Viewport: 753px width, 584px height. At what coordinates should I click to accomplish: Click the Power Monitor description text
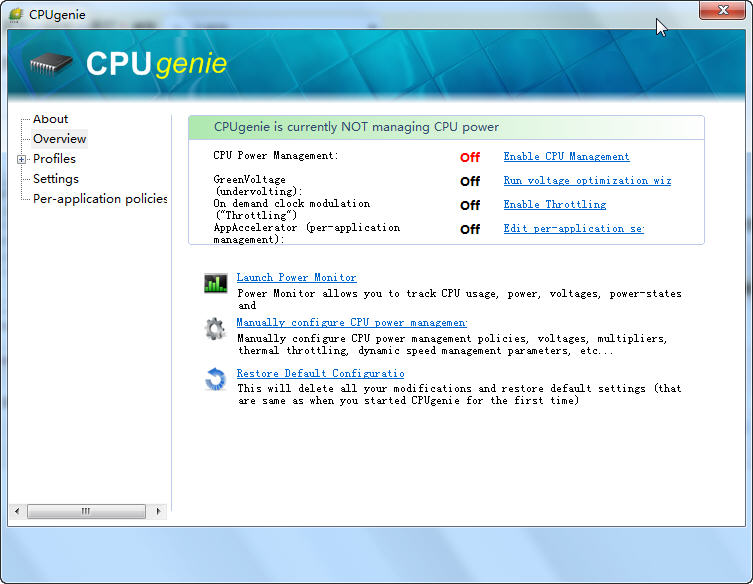(x=460, y=300)
